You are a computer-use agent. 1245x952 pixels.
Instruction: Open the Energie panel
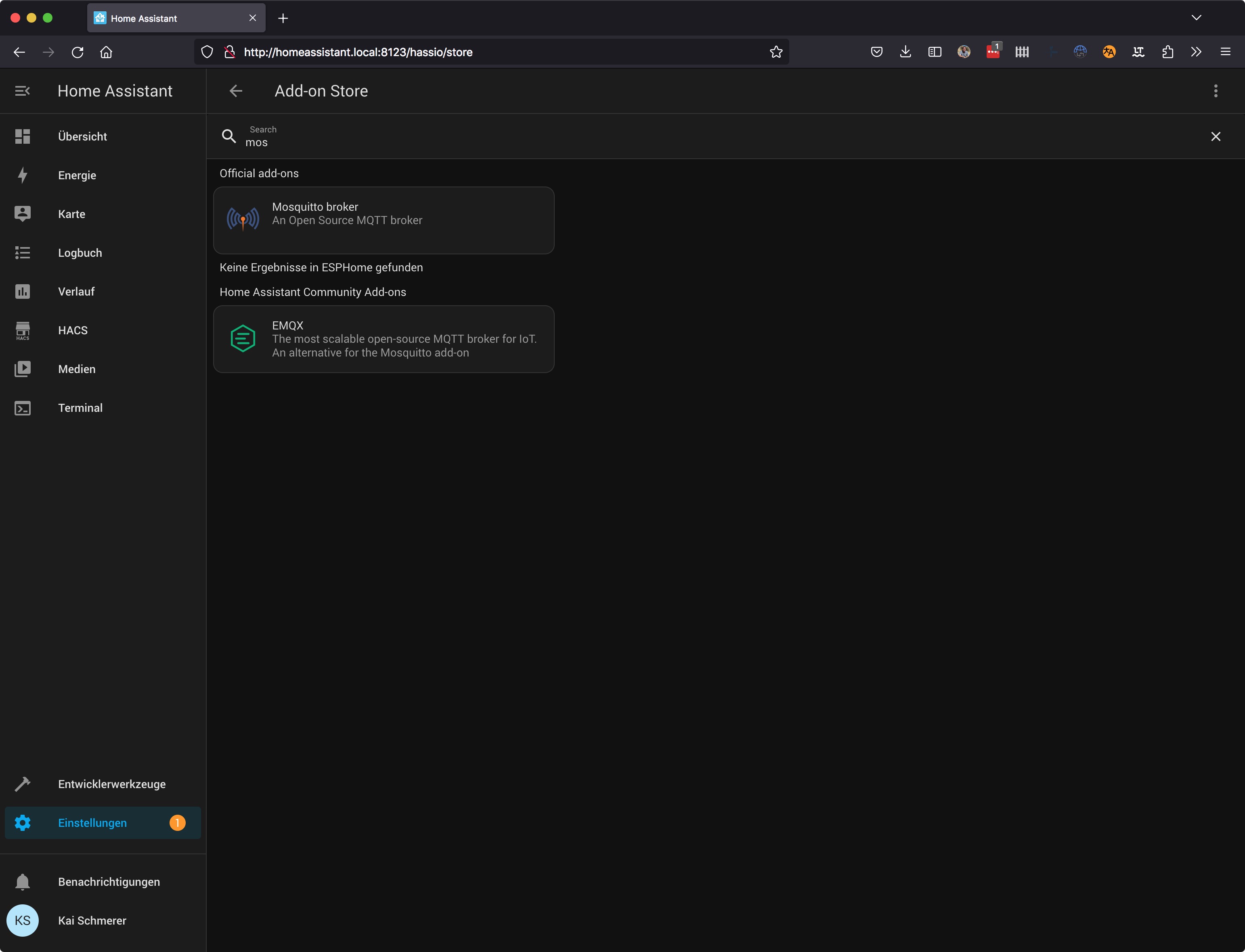(x=77, y=175)
